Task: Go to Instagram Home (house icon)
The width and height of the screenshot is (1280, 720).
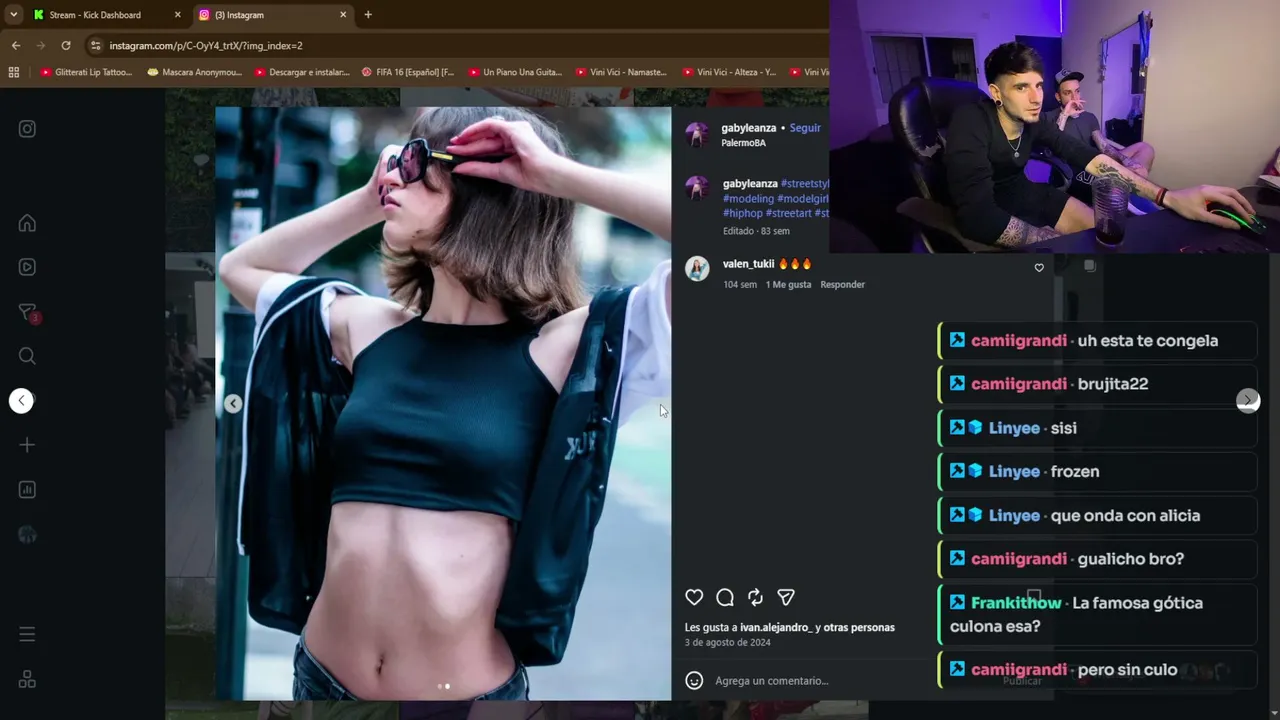Action: [27, 223]
